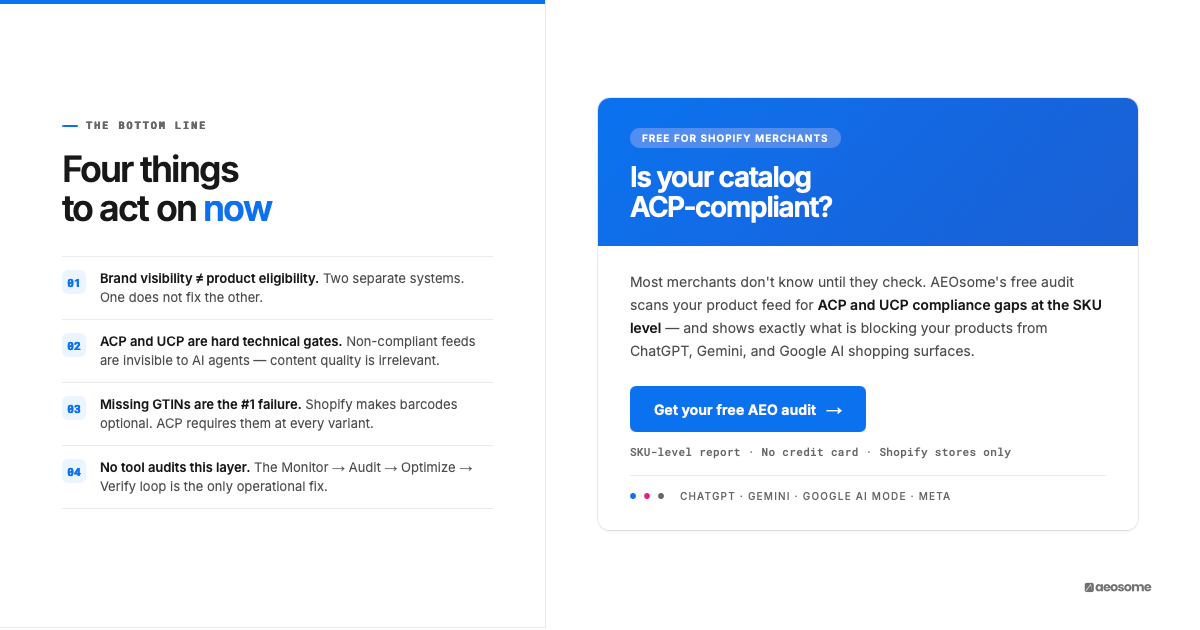Click 'Is your catalog ACP-compliant?' heading

point(731,192)
